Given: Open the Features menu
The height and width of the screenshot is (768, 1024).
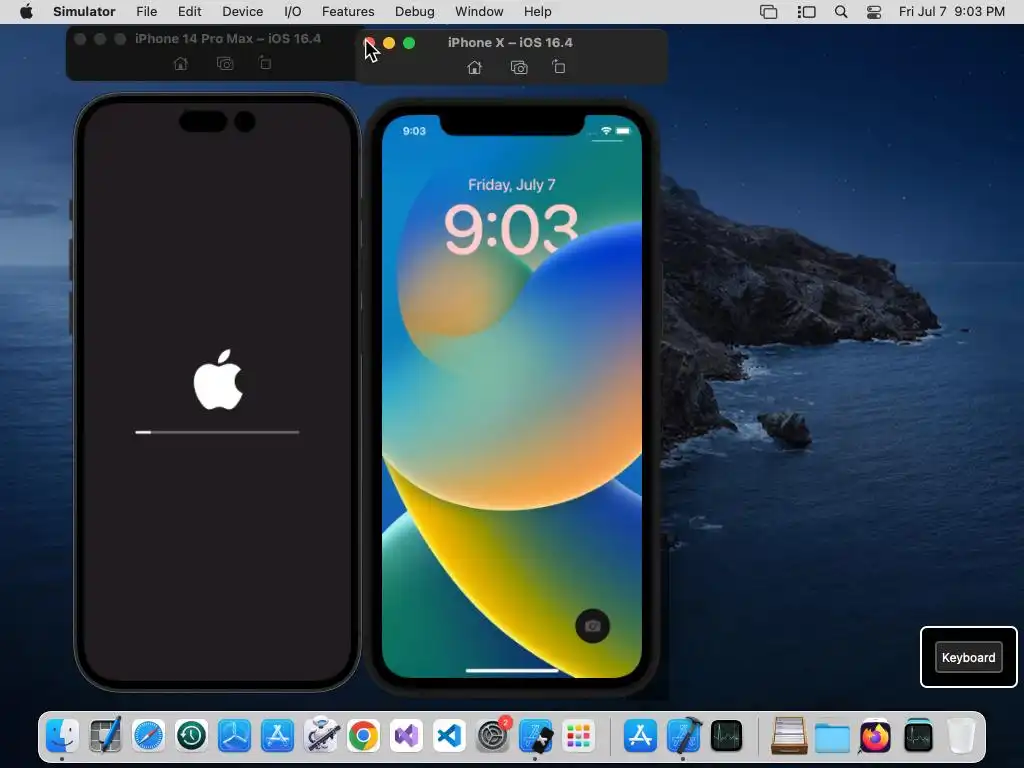Looking at the screenshot, I should point(348,12).
